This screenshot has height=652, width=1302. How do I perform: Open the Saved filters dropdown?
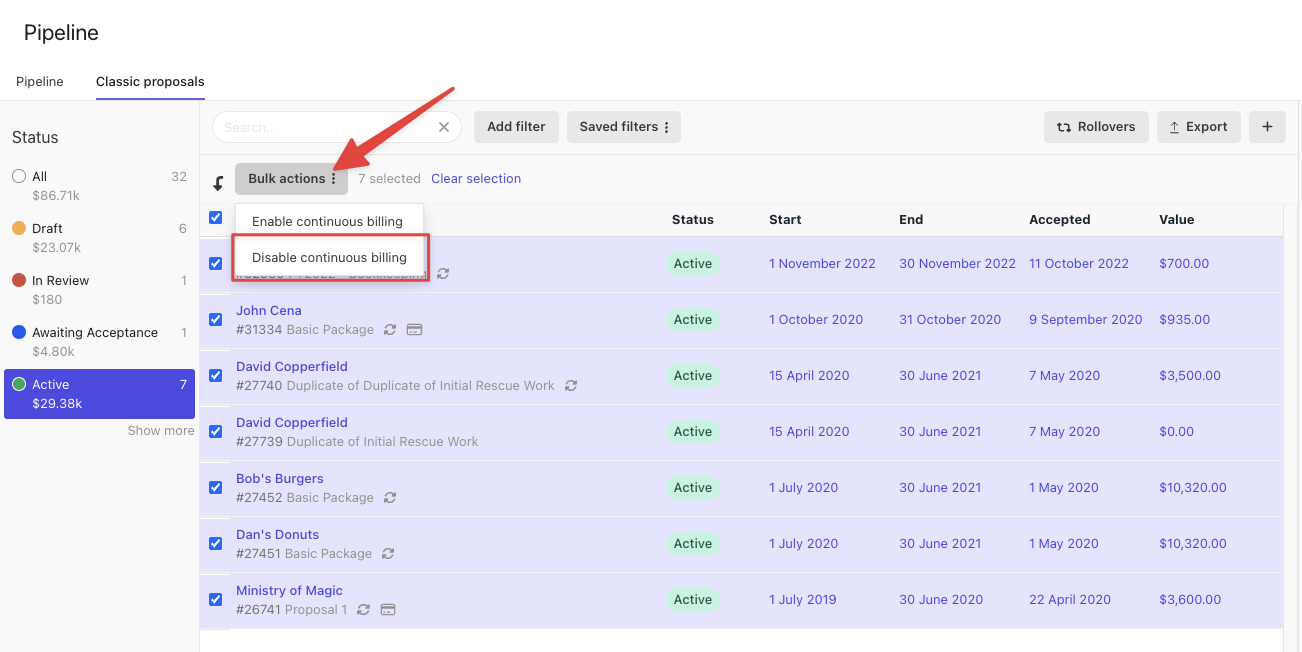pos(624,127)
